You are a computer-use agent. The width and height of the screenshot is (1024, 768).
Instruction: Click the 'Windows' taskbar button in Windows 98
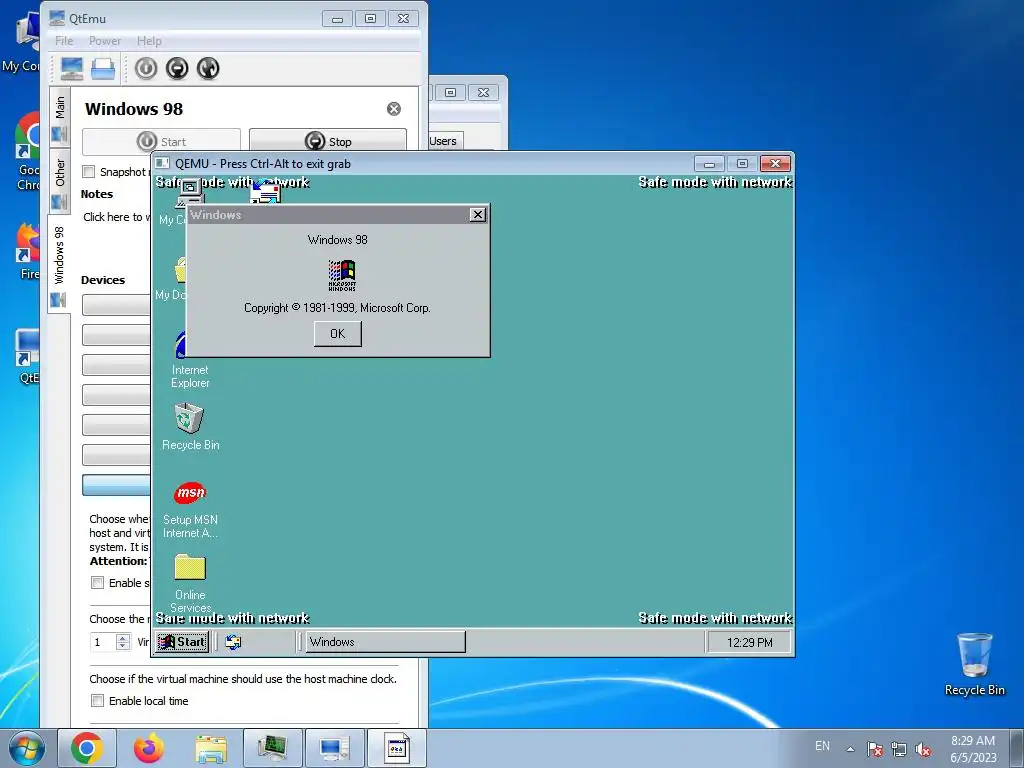[x=385, y=642]
